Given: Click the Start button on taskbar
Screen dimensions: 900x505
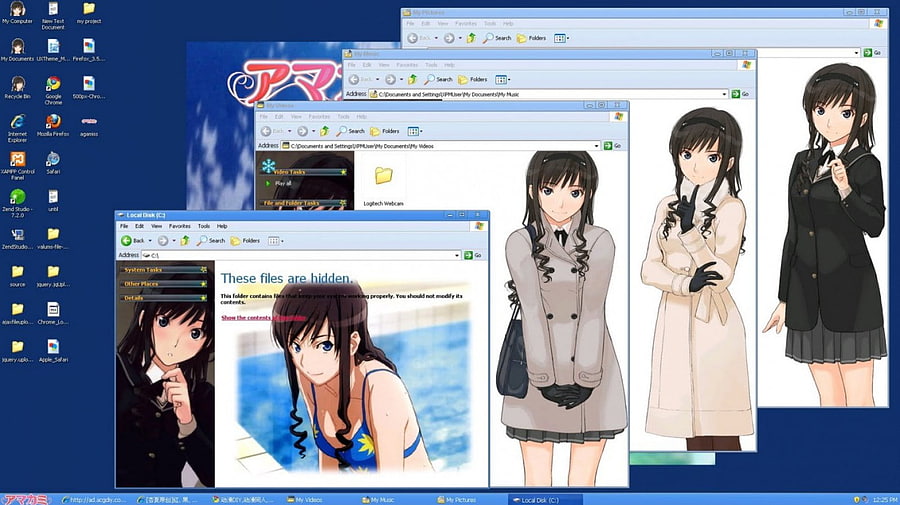Looking at the screenshot, I should tap(25, 499).
